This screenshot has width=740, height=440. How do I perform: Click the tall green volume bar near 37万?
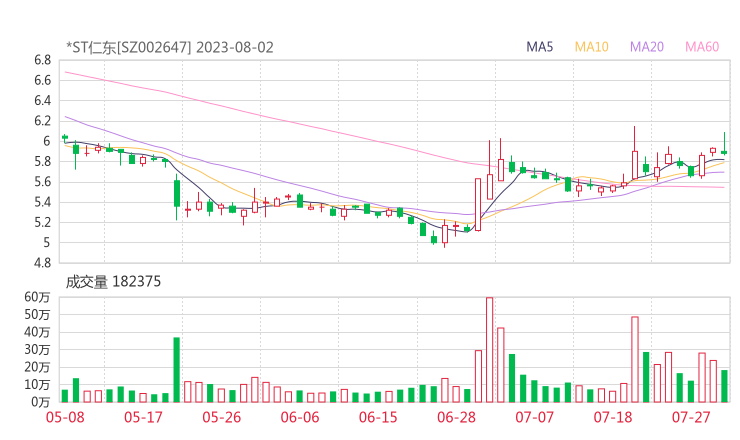click(x=177, y=370)
